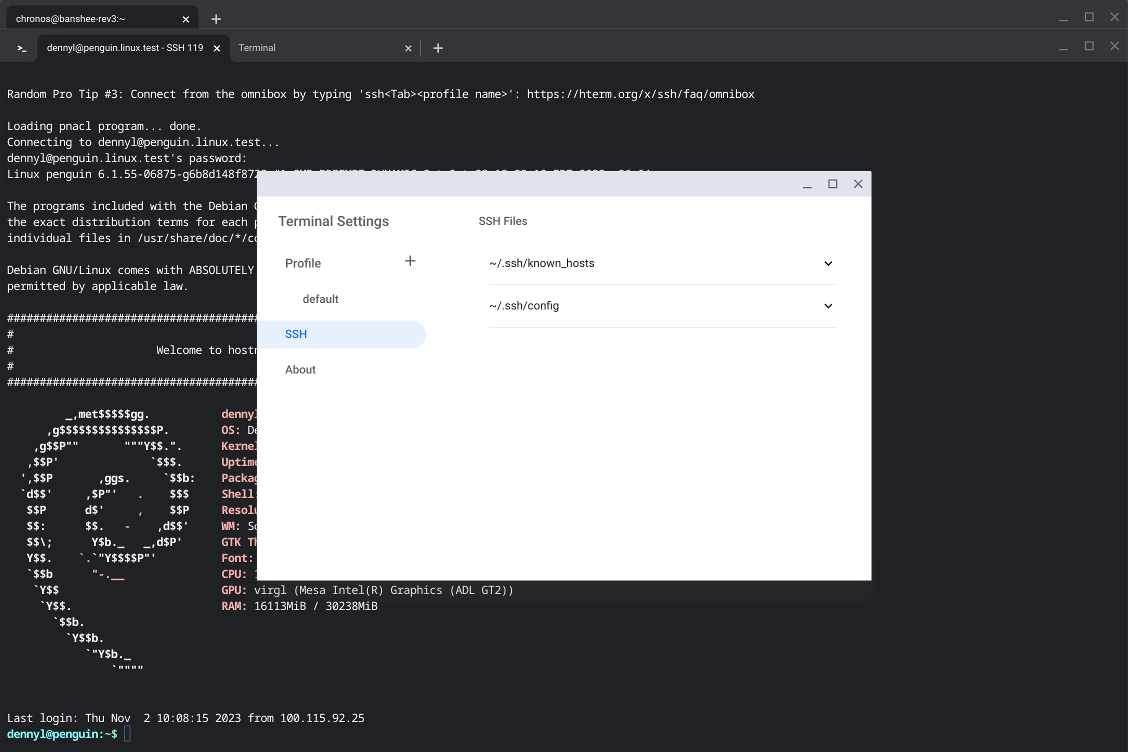This screenshot has width=1128, height=752.
Task: Add a new profile with plus icon
Action: pos(410,261)
